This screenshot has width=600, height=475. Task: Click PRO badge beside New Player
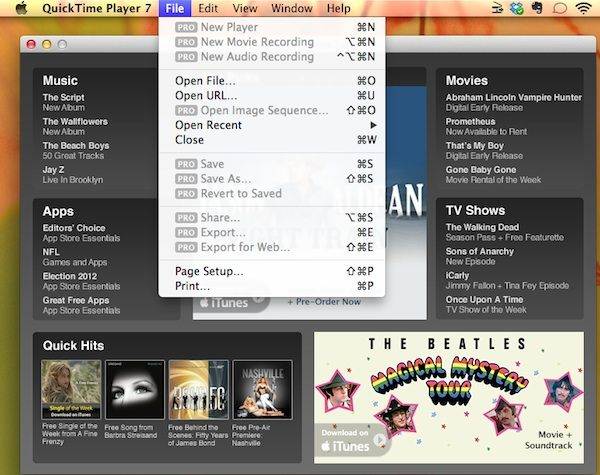(186, 27)
